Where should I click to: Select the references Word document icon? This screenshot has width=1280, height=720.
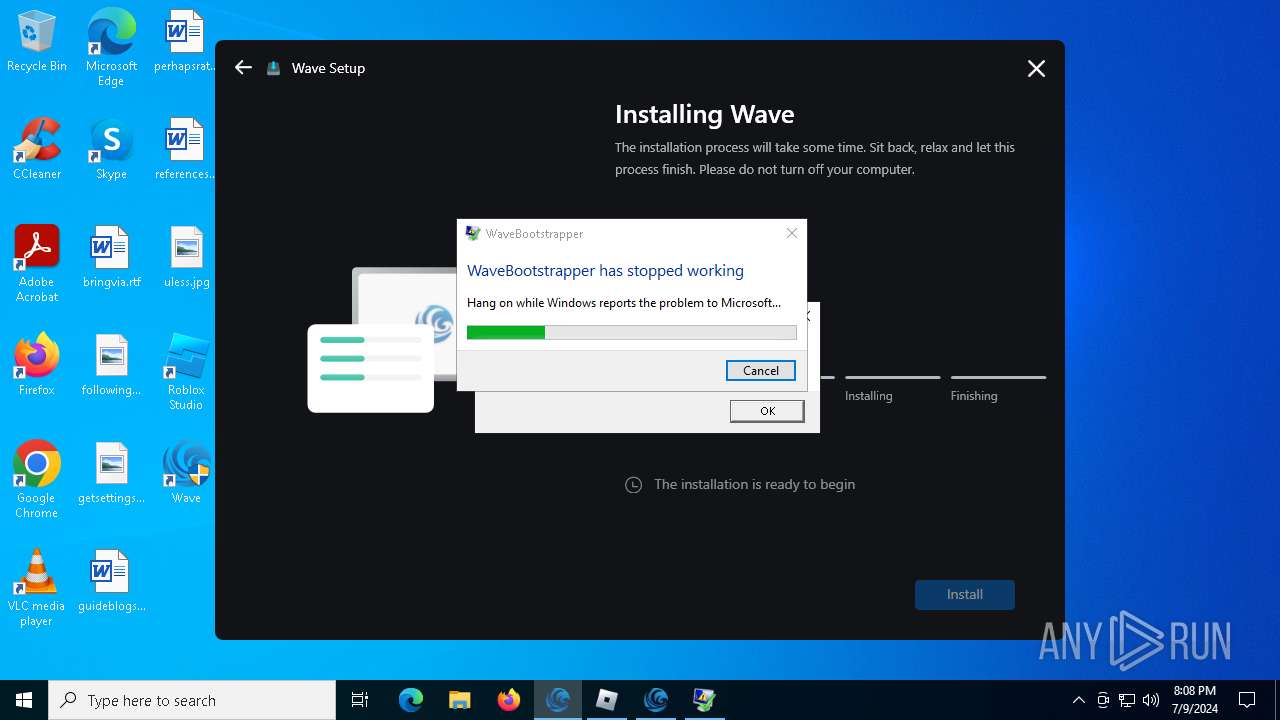(x=185, y=150)
